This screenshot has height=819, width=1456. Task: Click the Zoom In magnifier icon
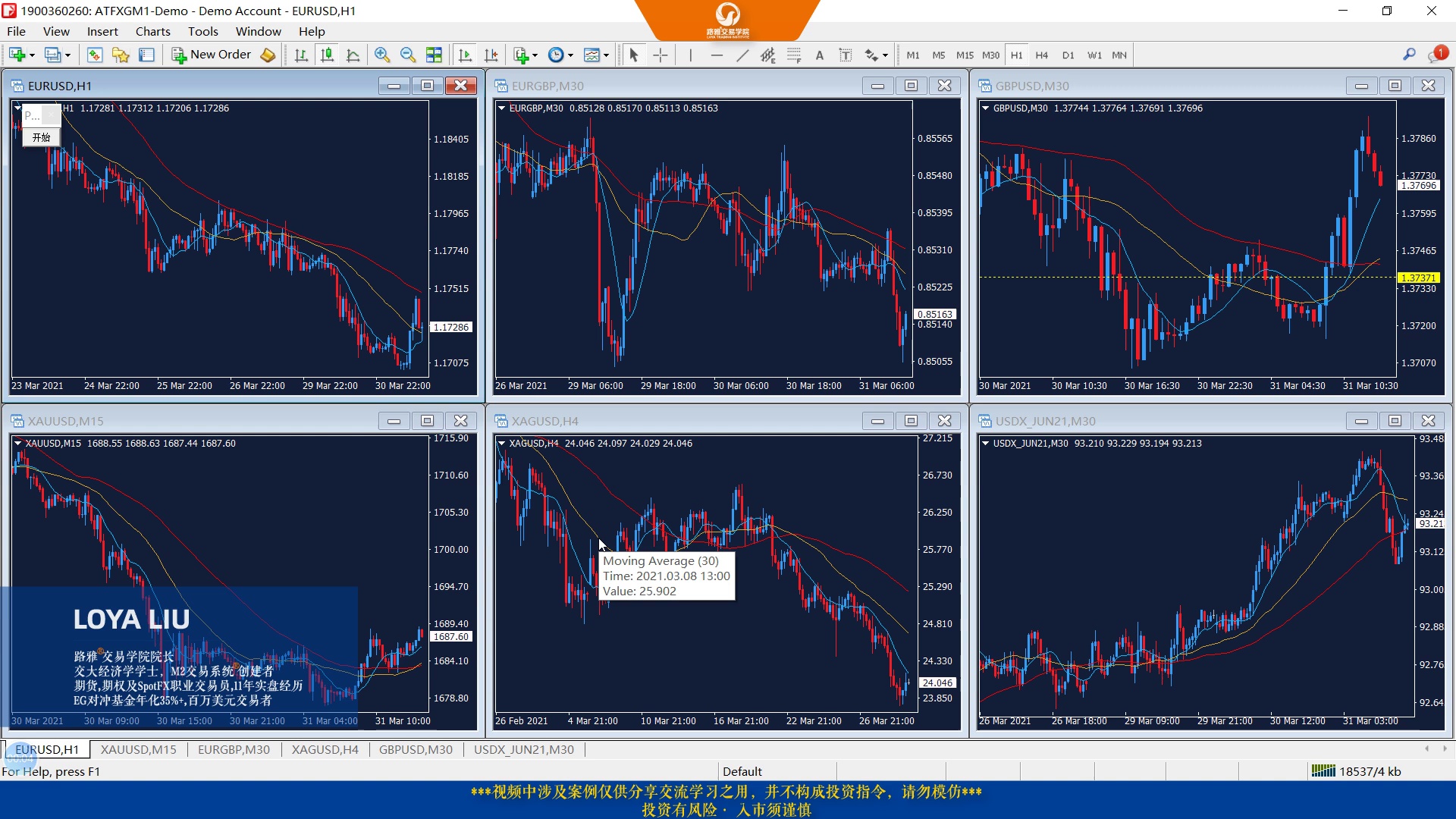point(382,55)
